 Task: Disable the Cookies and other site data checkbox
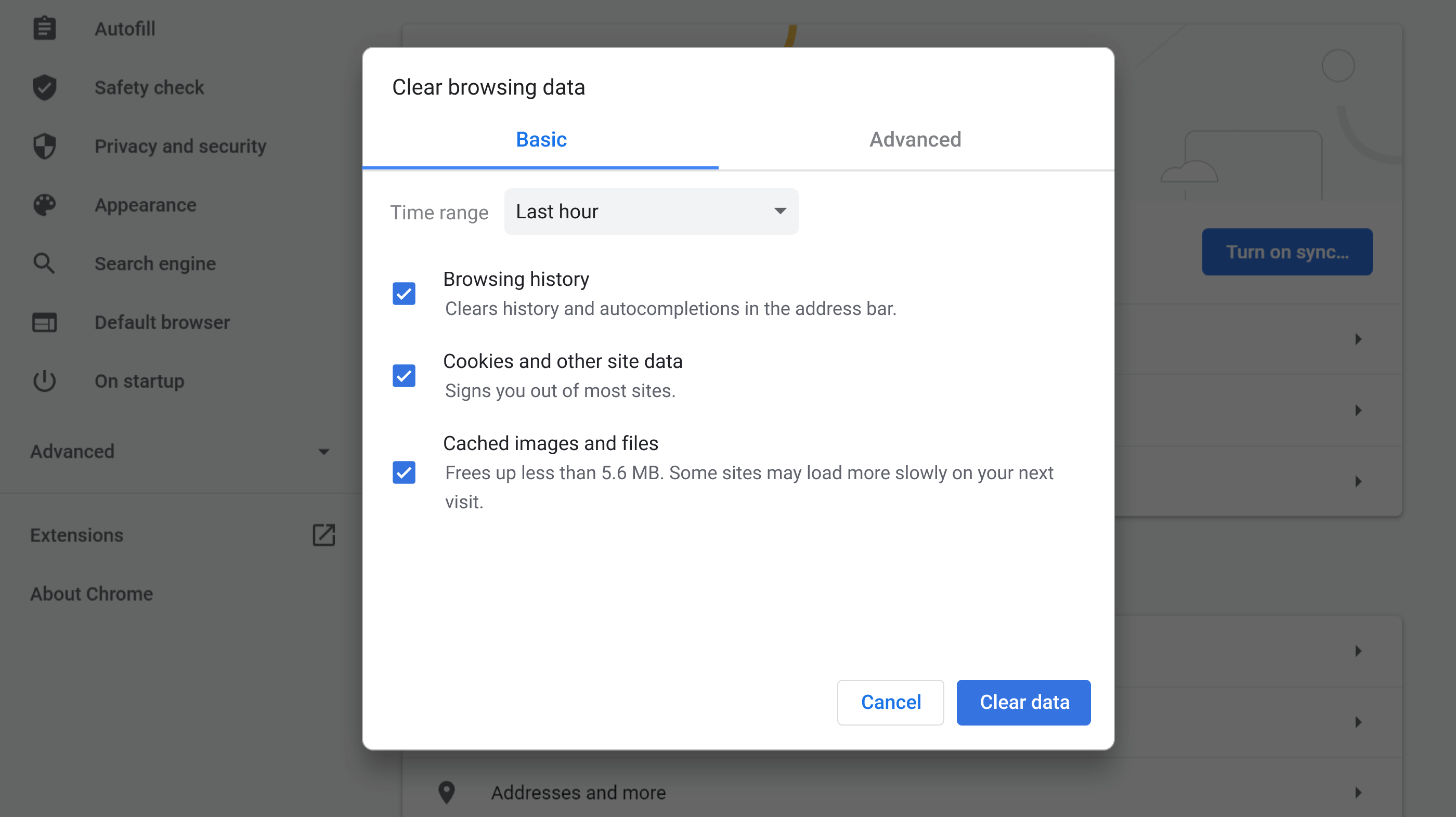pos(404,375)
